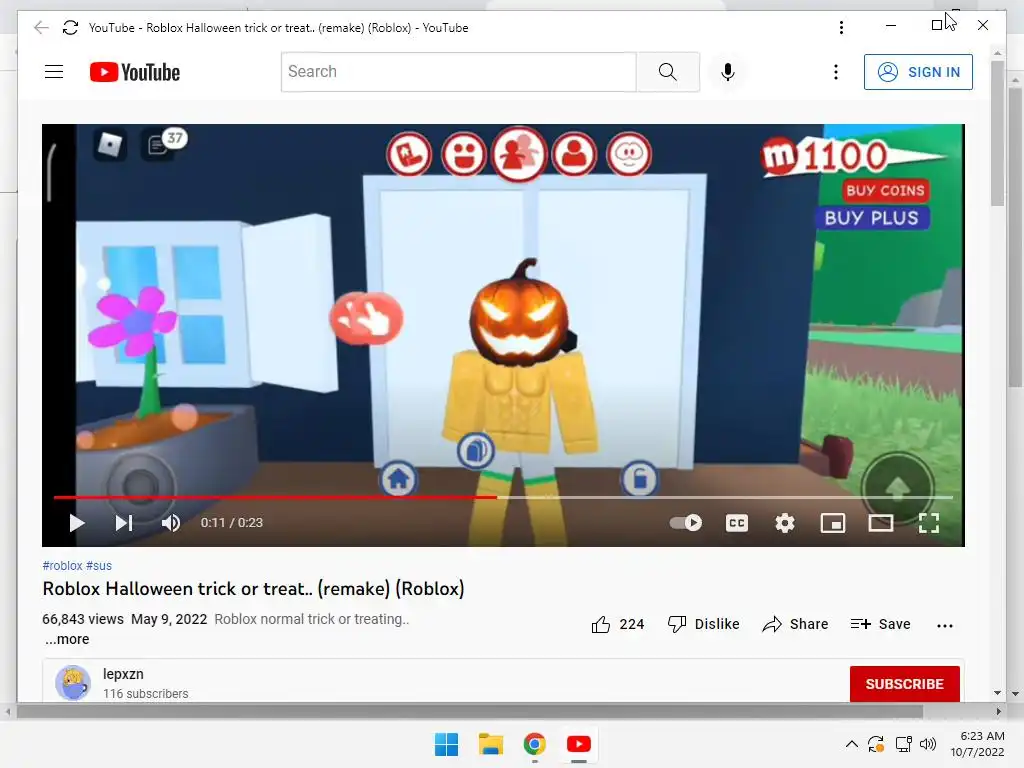Image resolution: width=1024 pixels, height=768 pixels.
Task: Mute the video volume
Action: (170, 523)
